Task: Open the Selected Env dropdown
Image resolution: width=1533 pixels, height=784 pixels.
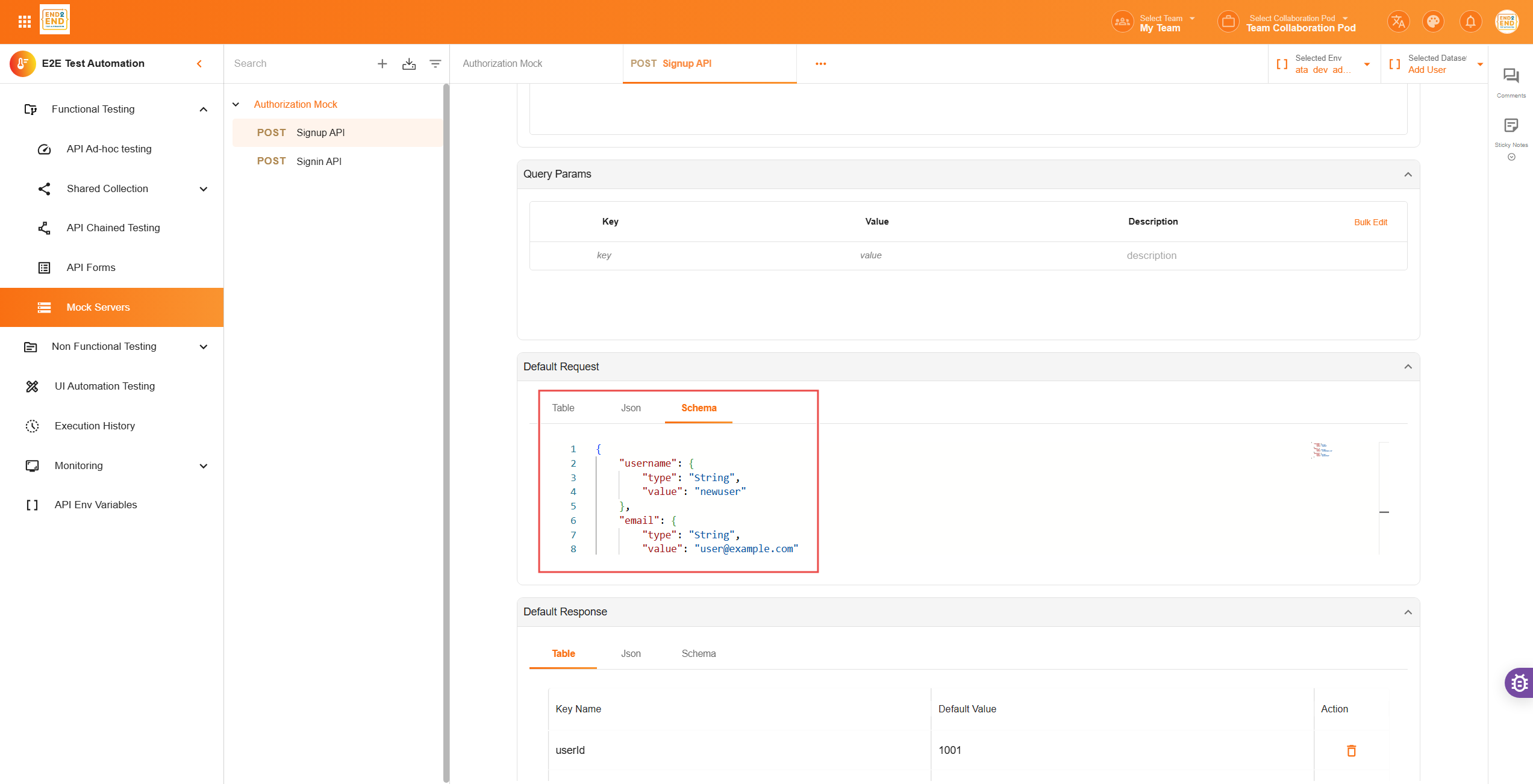Action: click(1367, 64)
